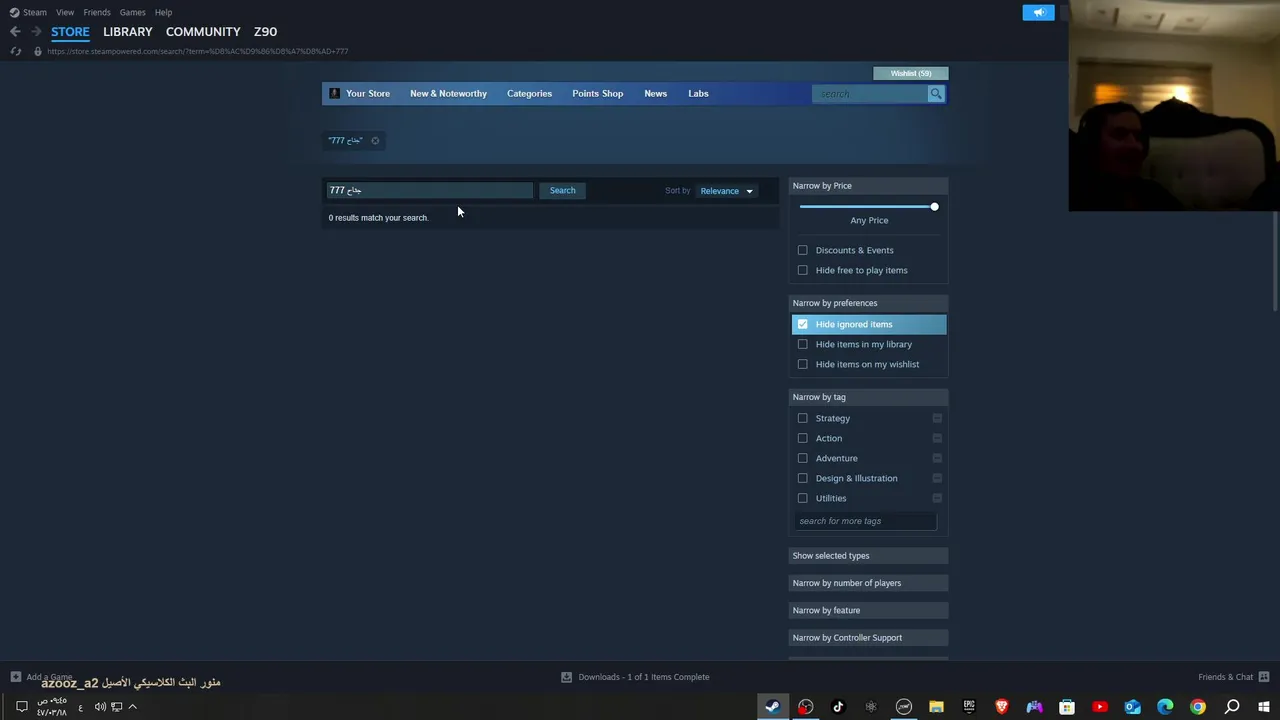Exclude the Action tag using its minus icon
Image resolution: width=1280 pixels, height=720 pixels.
coord(937,438)
